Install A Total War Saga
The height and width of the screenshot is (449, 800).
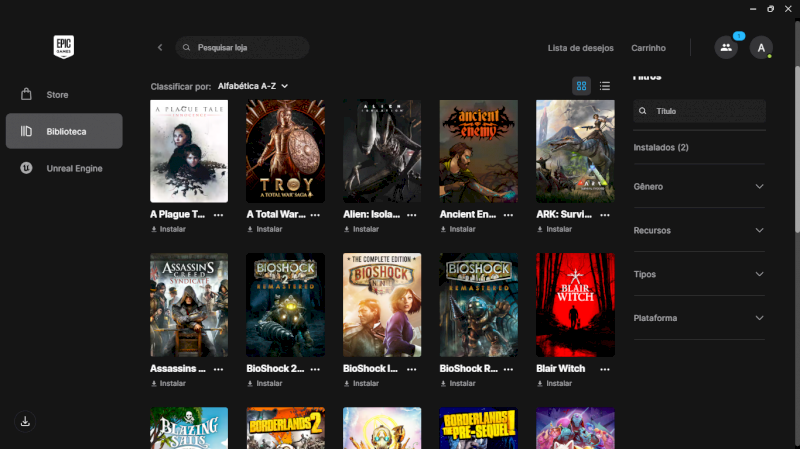265,230
